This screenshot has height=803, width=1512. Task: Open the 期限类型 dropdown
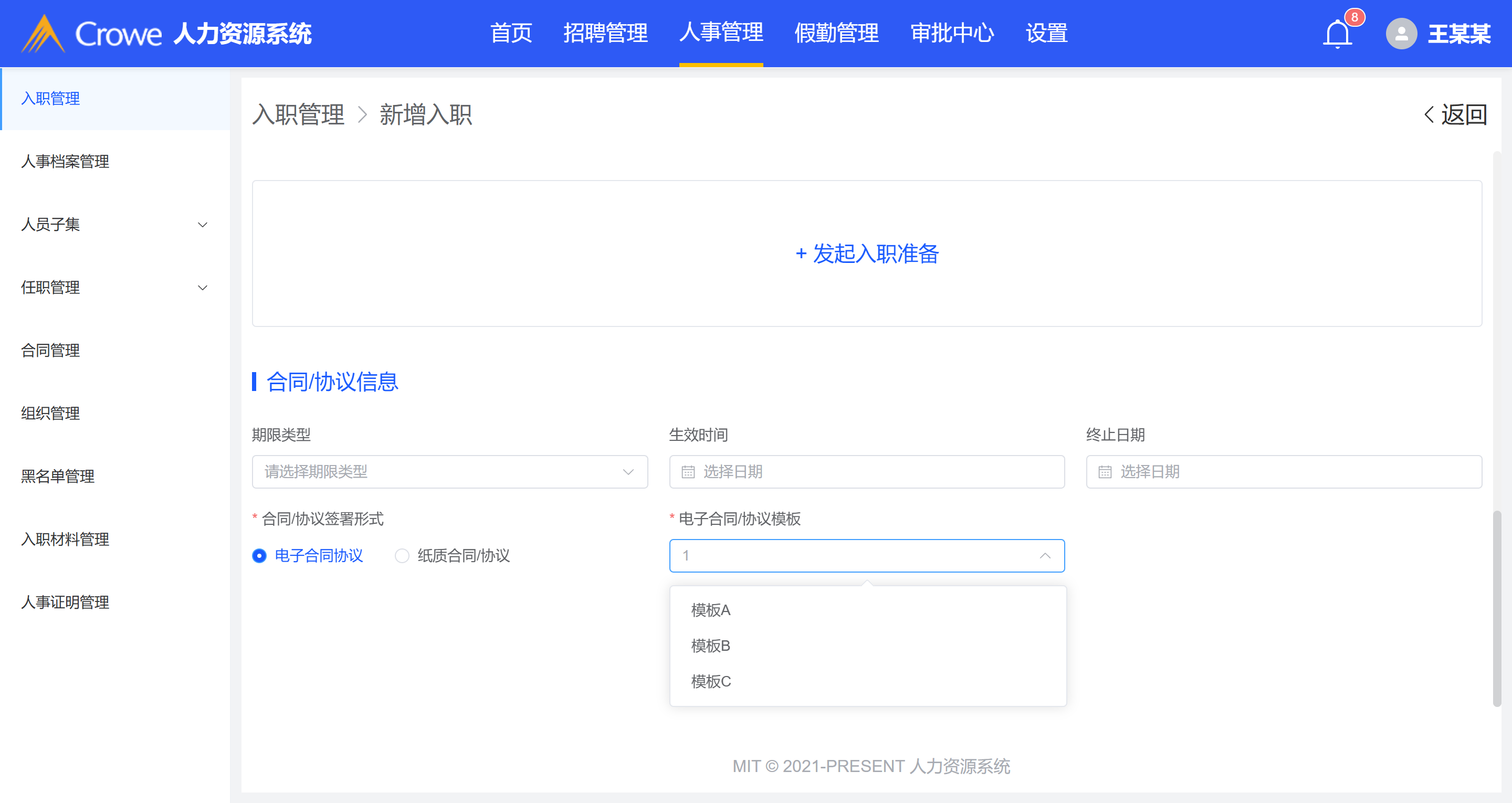[x=449, y=472]
